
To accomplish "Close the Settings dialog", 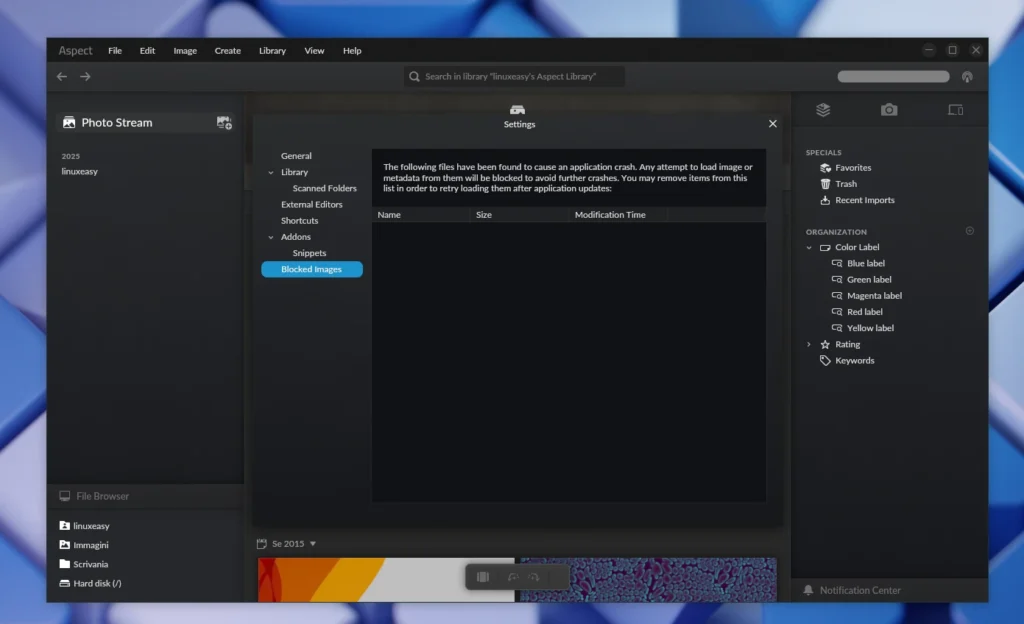I will [x=772, y=124].
